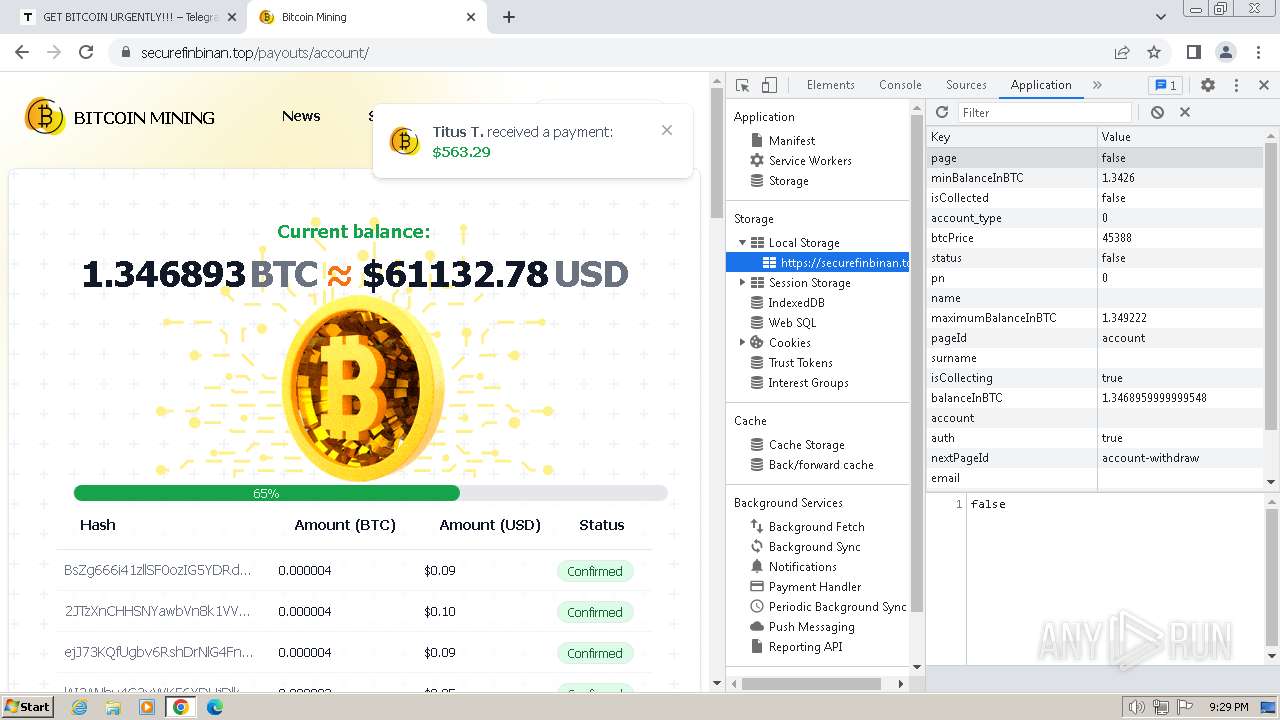1280x720 pixels.
Task: Show more DevTools tabs chevron
Action: point(1097,85)
